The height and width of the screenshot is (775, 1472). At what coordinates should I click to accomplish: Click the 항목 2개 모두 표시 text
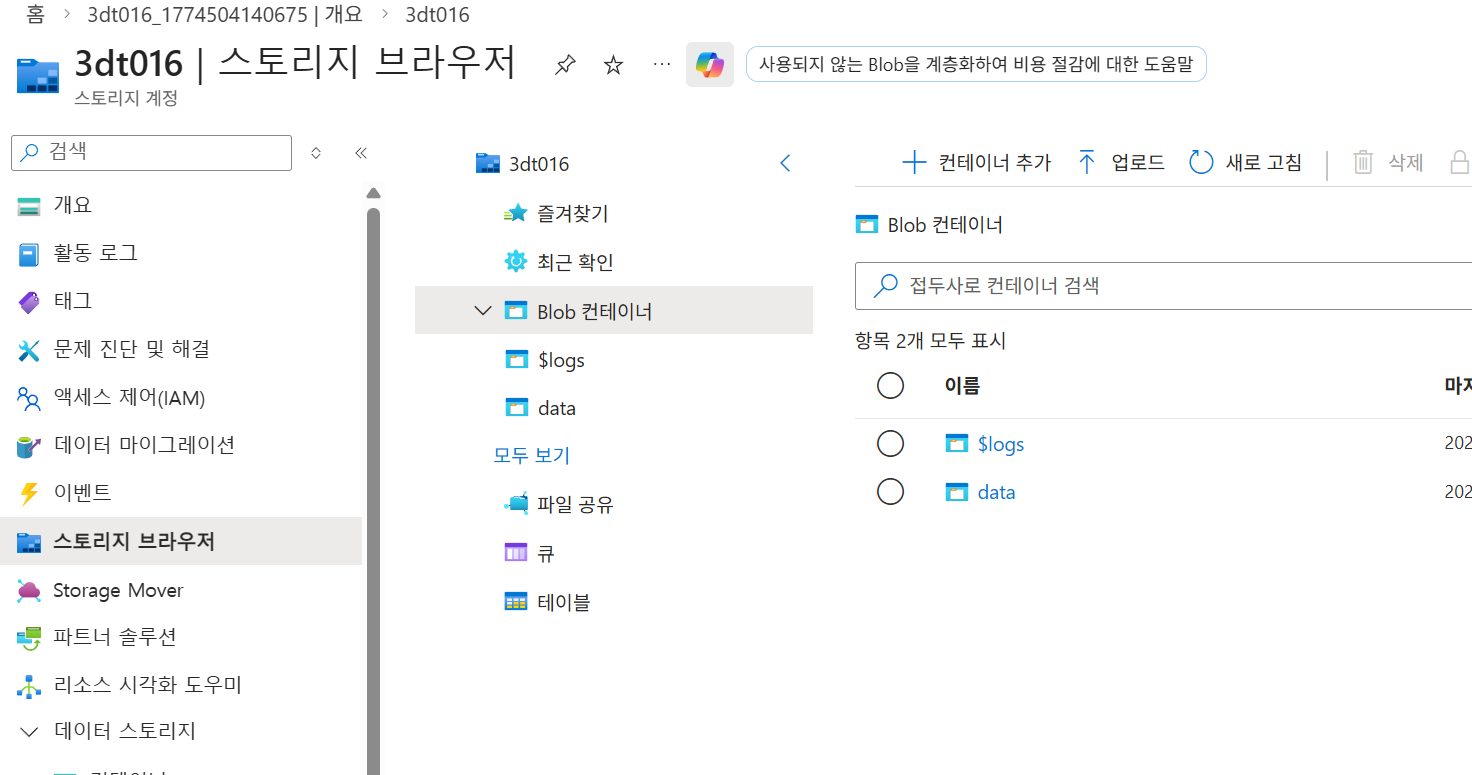931,341
